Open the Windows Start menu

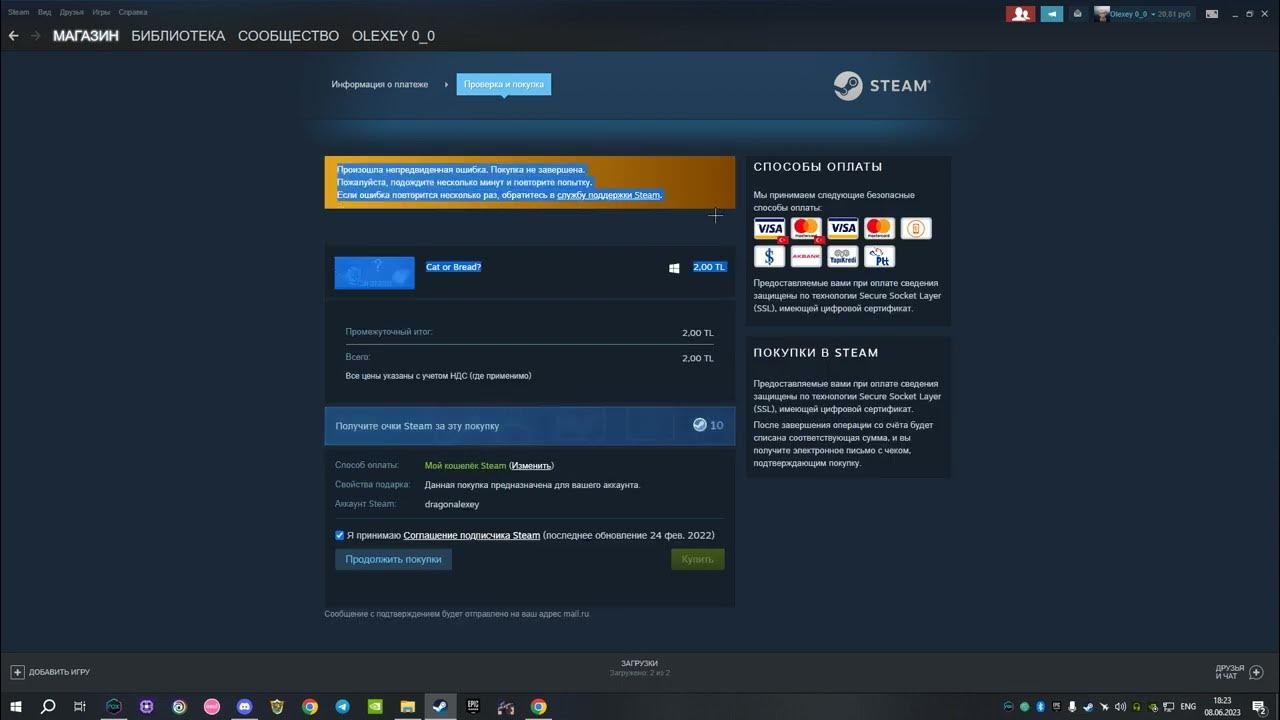[17, 707]
